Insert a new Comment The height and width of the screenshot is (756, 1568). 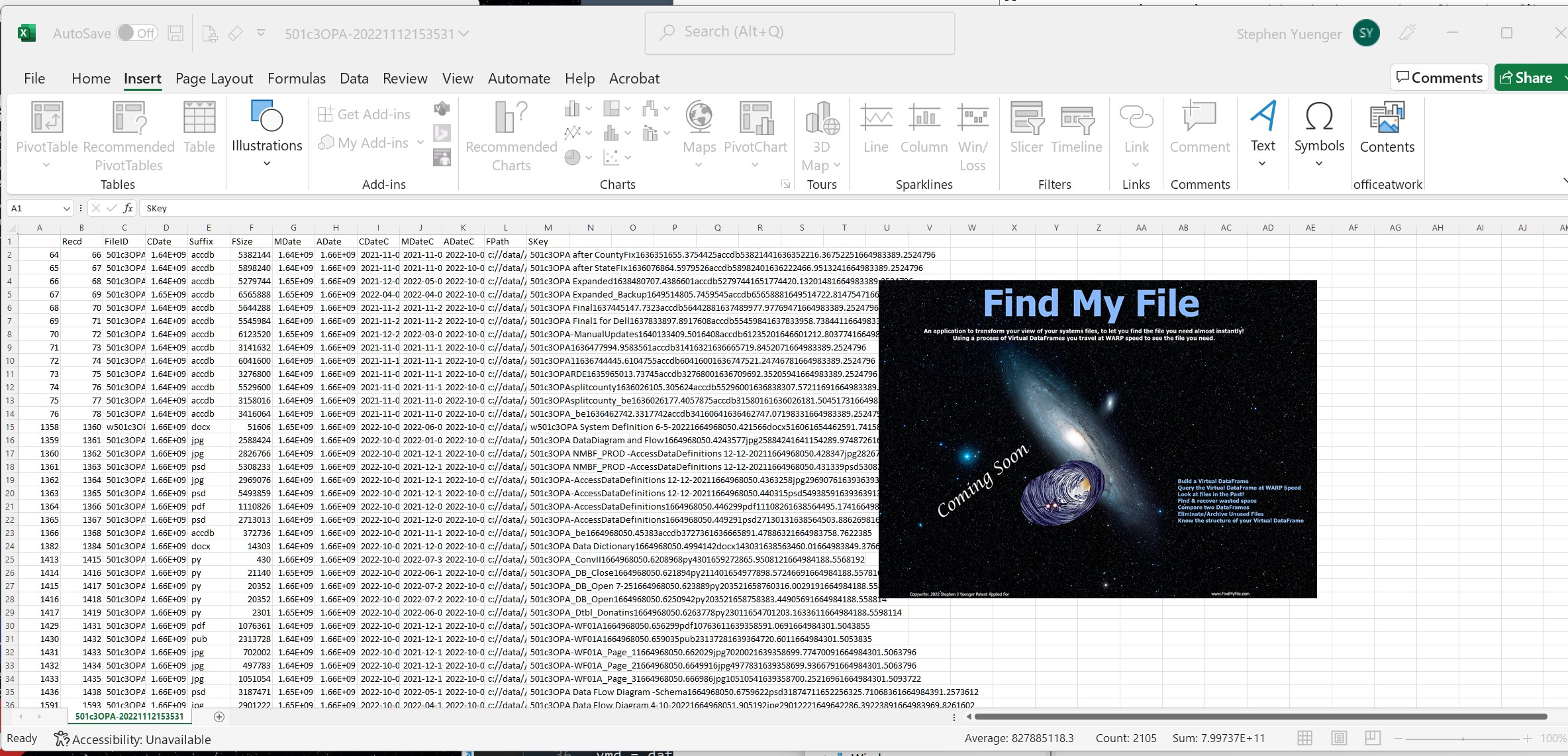point(1200,129)
